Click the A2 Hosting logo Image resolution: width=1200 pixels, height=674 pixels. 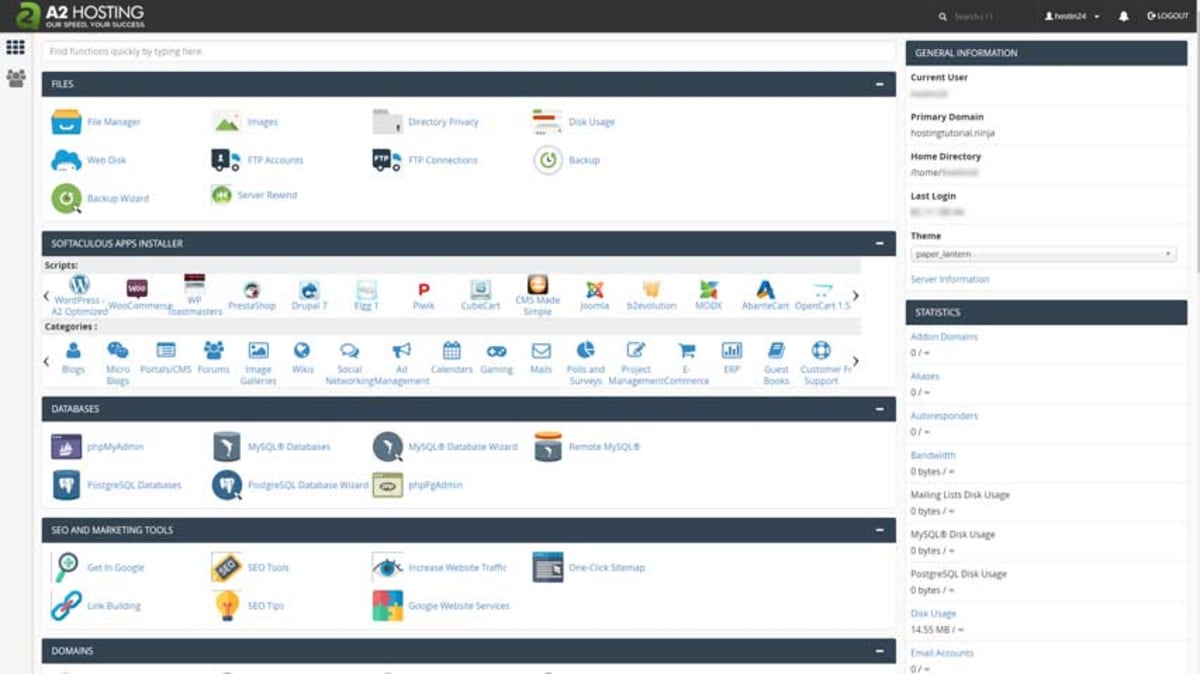pos(80,16)
